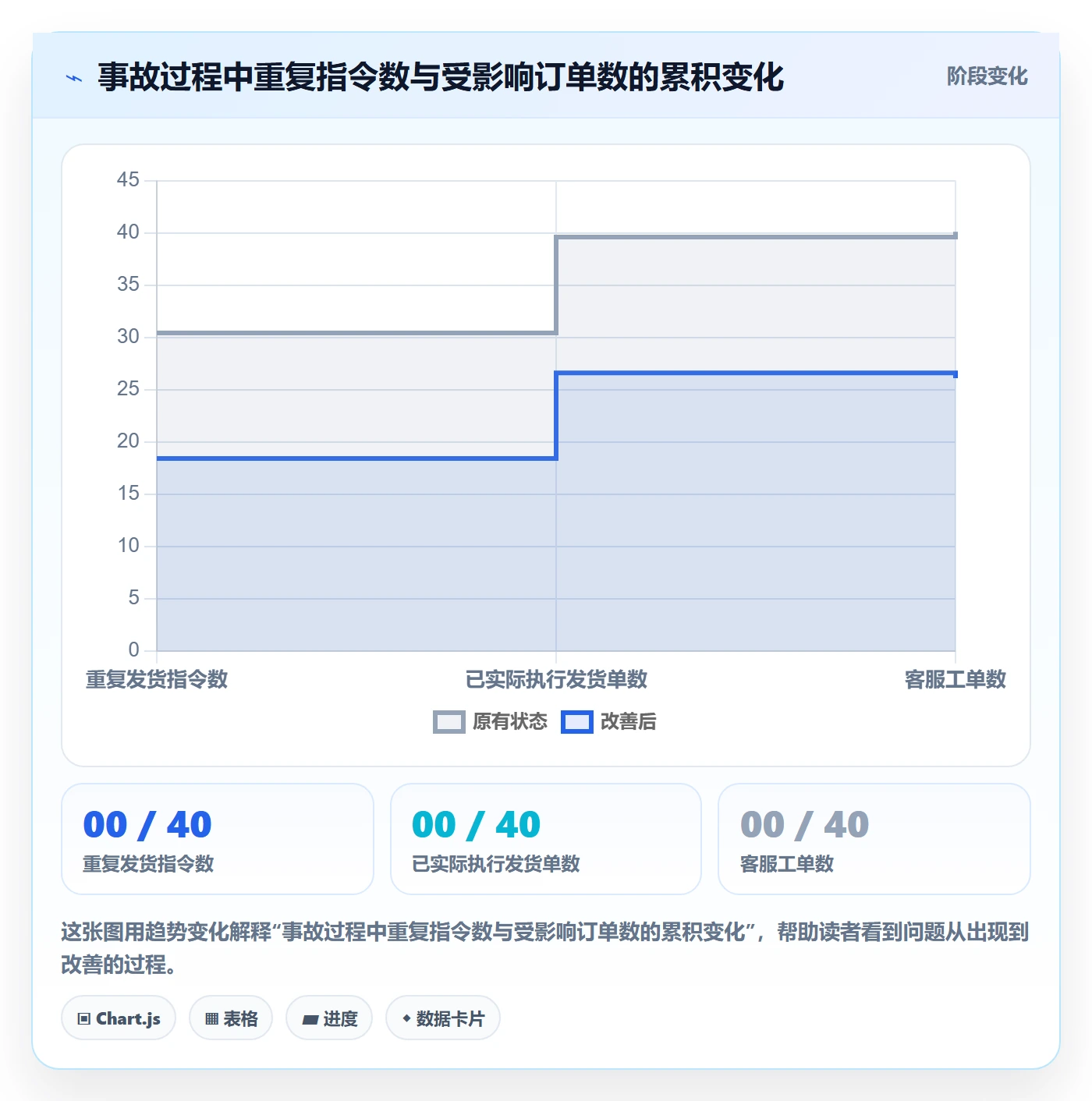Click the 阶段变化 label in header
The height and width of the screenshot is (1101, 1092).
click(987, 76)
